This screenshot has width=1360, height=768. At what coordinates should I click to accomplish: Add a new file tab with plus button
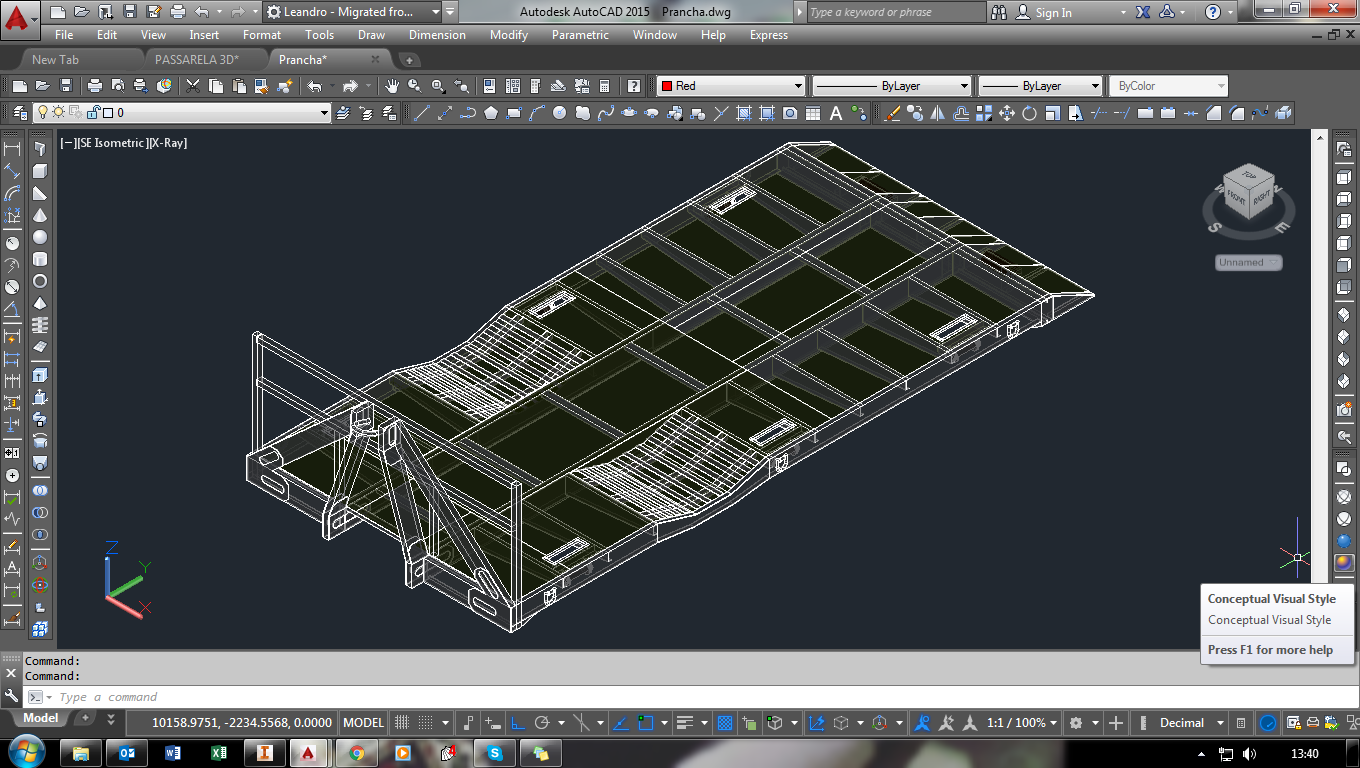point(409,60)
